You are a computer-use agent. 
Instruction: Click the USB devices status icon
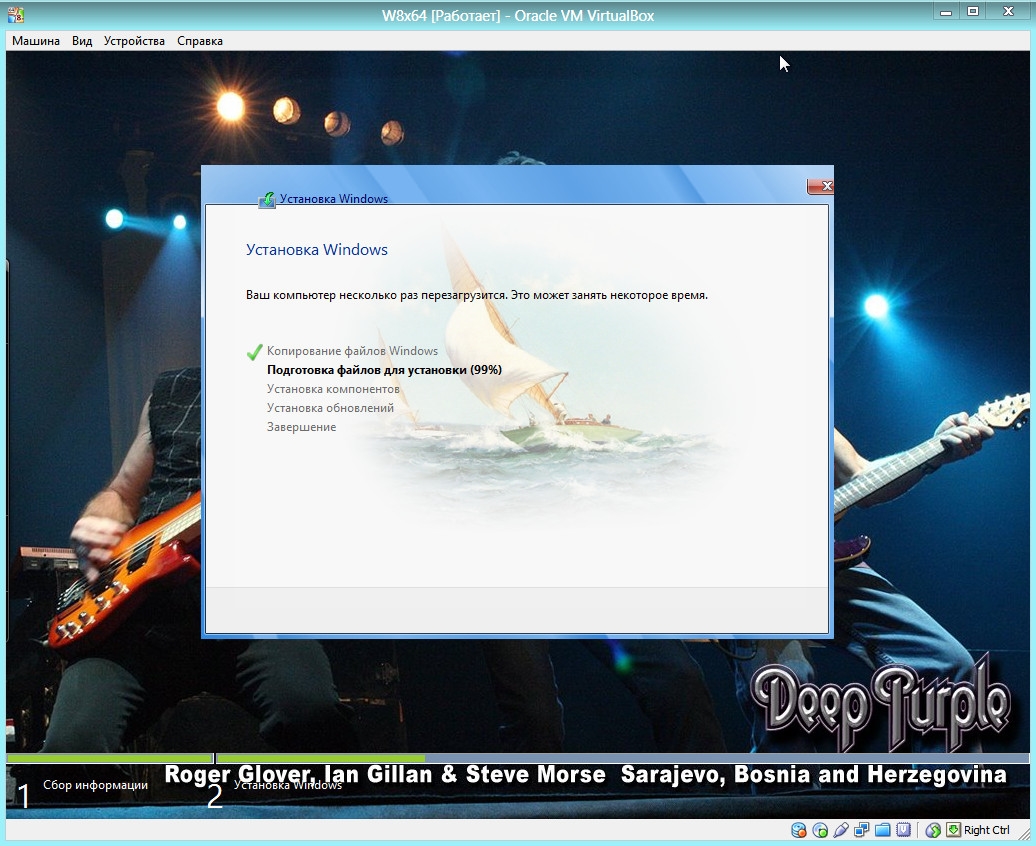pyautogui.click(x=841, y=830)
